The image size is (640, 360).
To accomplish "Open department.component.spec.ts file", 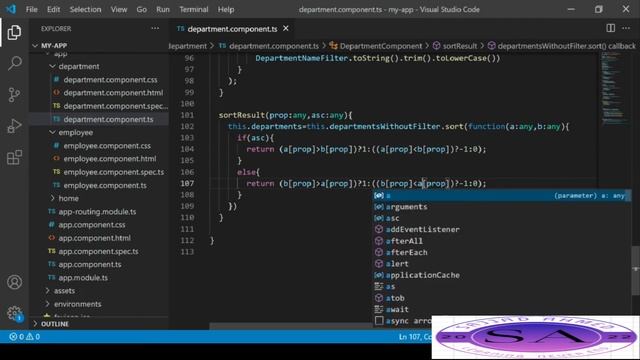I will click(116, 106).
